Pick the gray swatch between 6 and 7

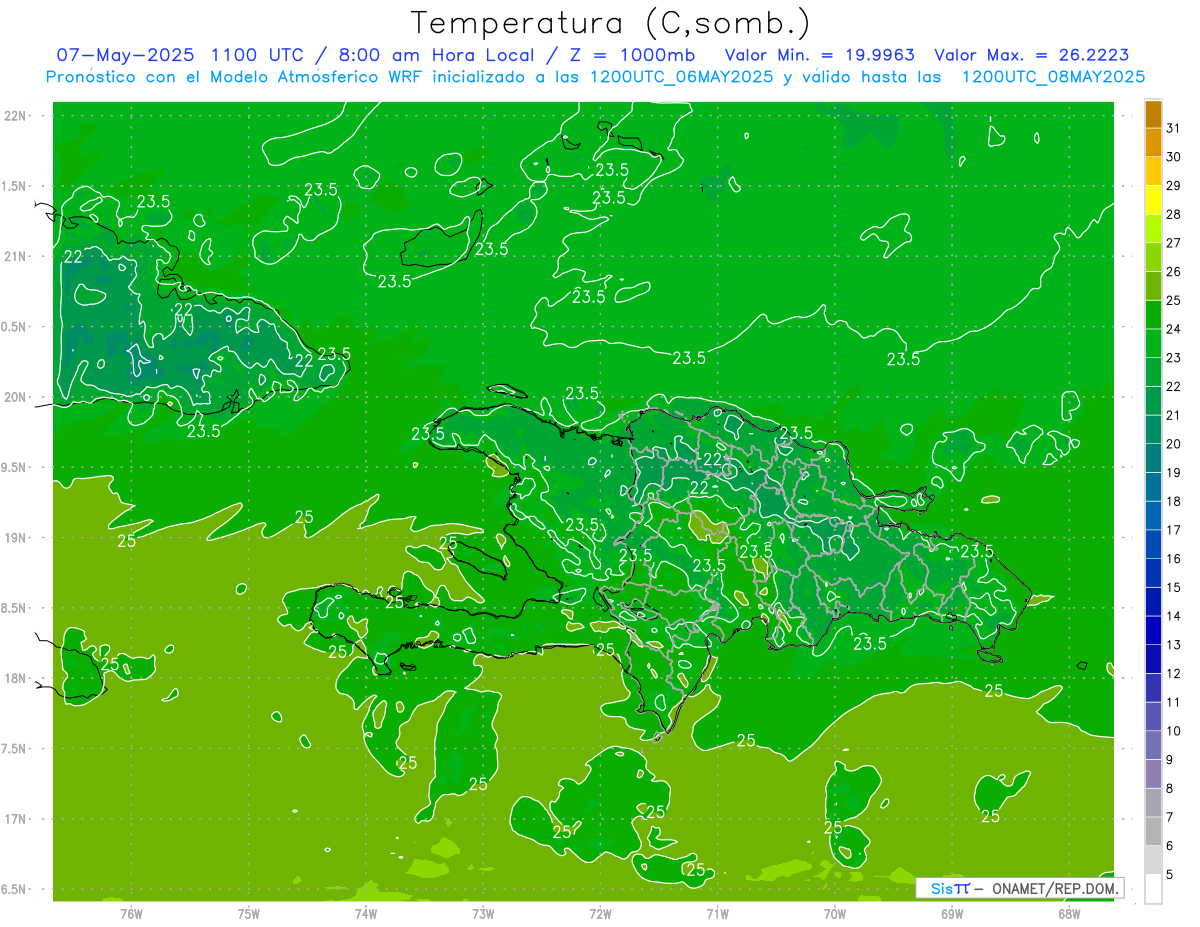point(1153,831)
